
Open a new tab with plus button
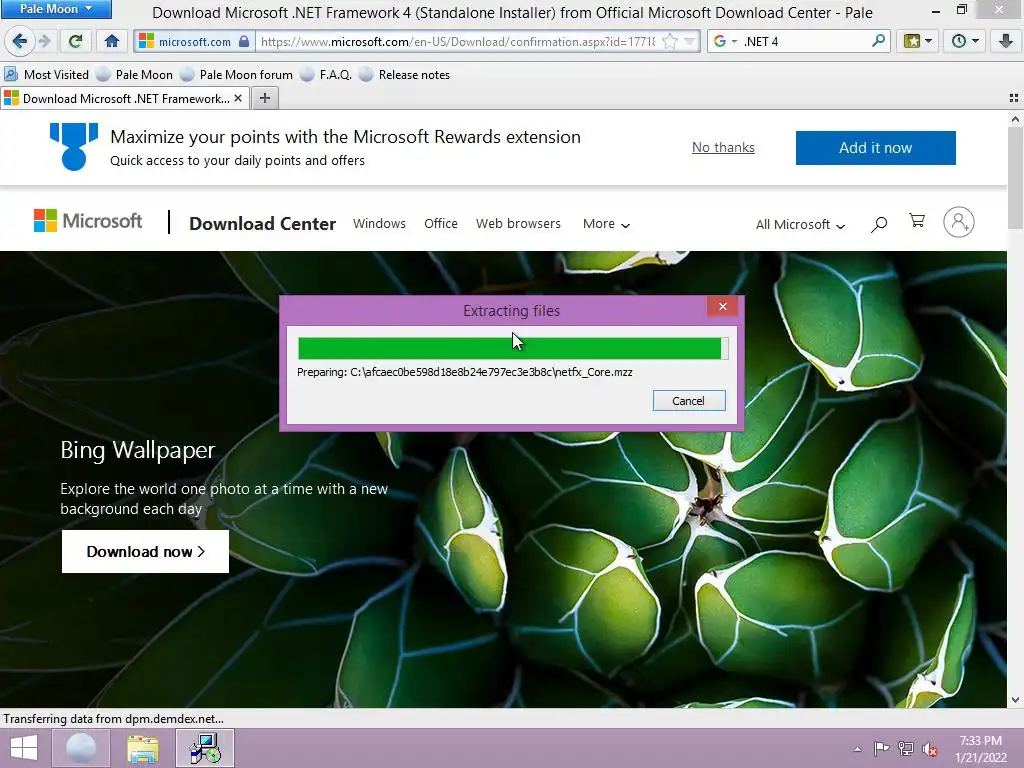pos(264,98)
